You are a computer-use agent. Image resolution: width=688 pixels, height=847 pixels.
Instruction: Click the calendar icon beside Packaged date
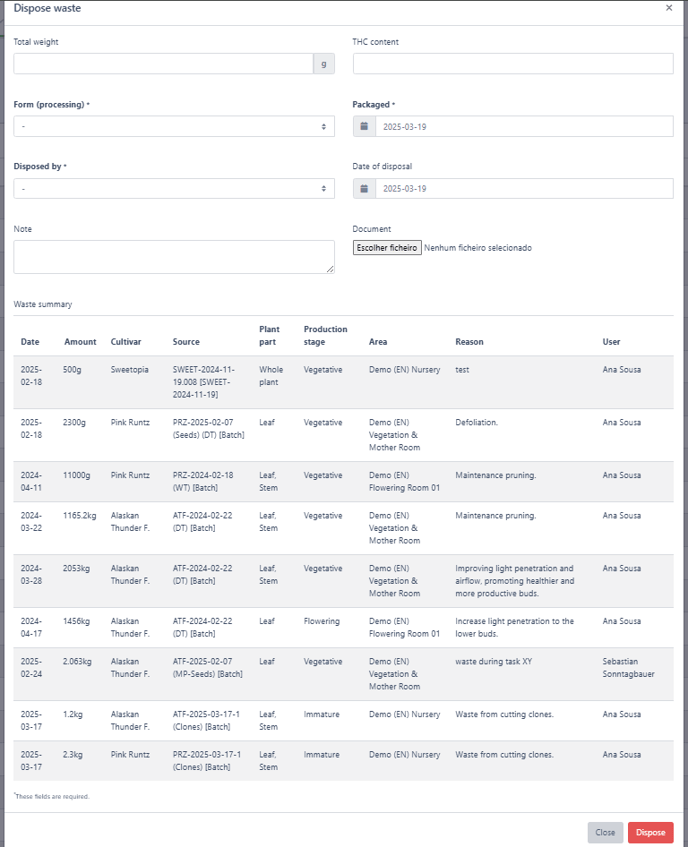tap(365, 126)
